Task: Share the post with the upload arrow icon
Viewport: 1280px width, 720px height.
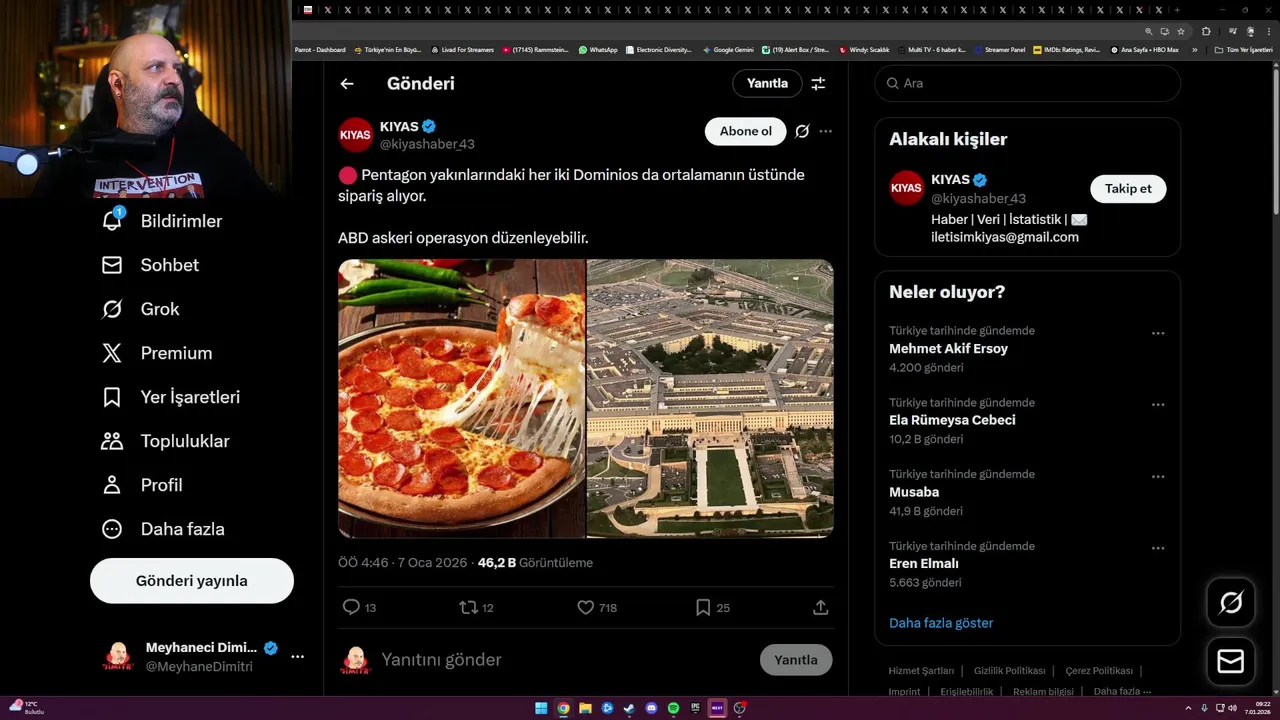Action: click(x=821, y=607)
